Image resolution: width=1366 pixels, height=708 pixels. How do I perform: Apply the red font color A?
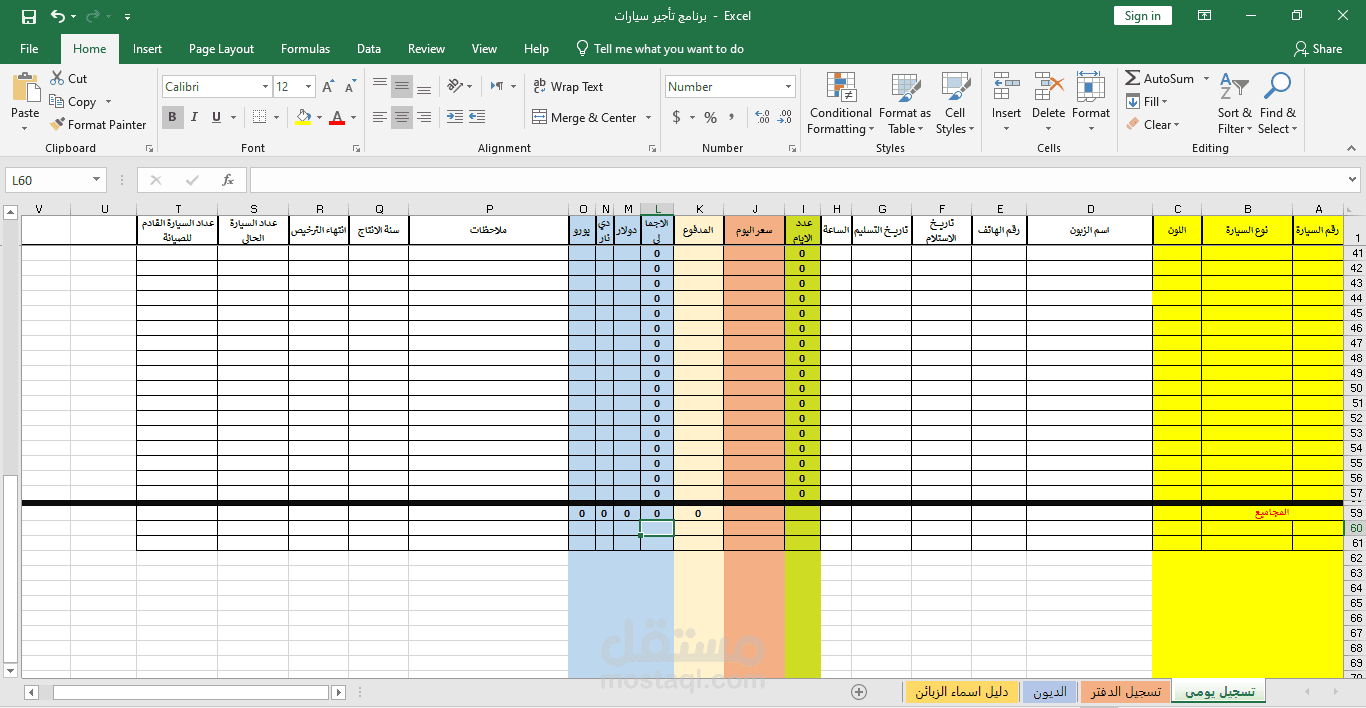(x=337, y=117)
